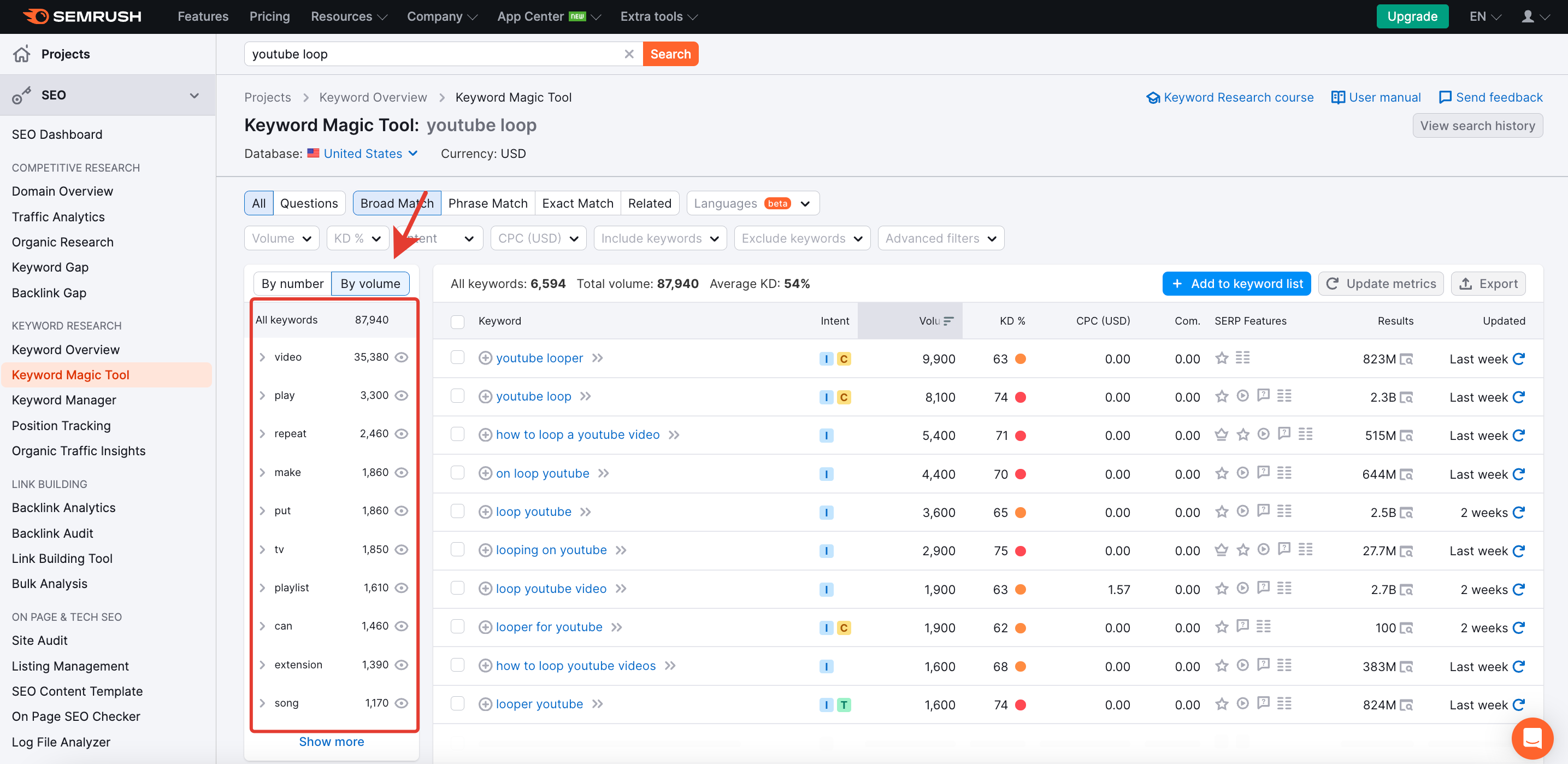Sort by the Volume column sort icon
The width and height of the screenshot is (1568, 764).
[x=948, y=321]
